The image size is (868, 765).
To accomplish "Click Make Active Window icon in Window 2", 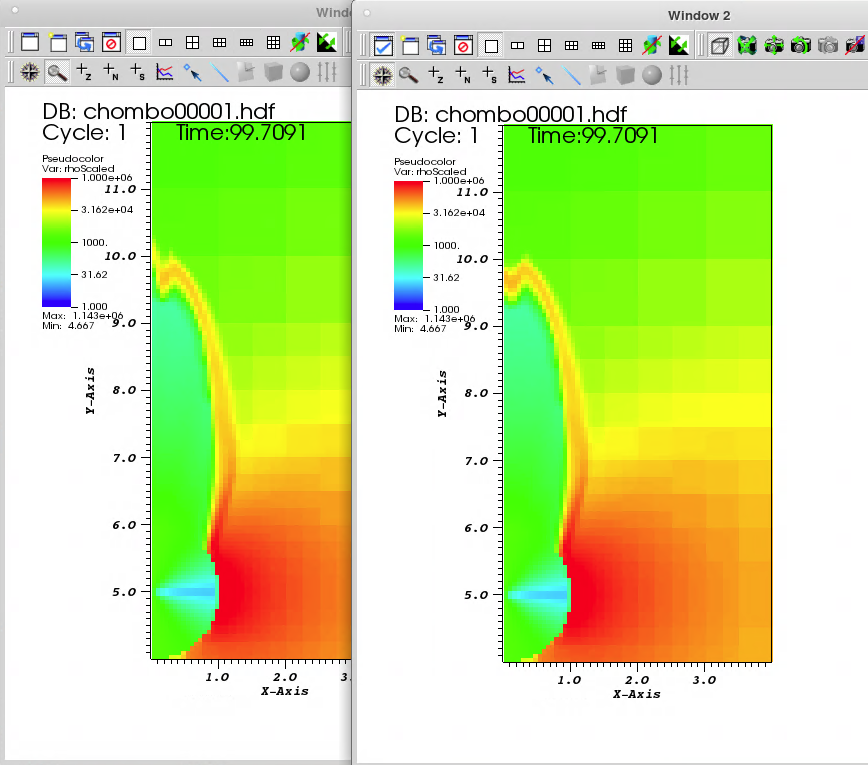I will point(383,45).
